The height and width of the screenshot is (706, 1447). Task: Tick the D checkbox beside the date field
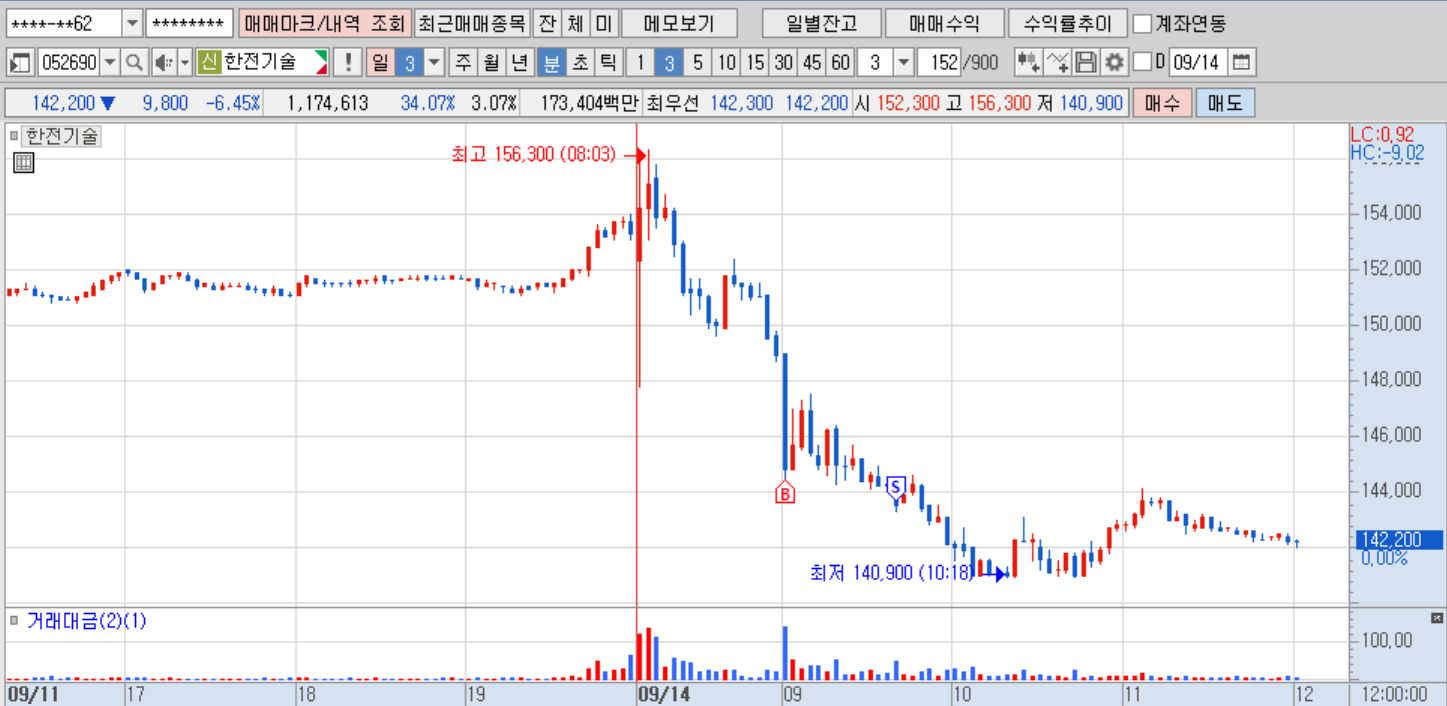pyautogui.click(x=1142, y=63)
